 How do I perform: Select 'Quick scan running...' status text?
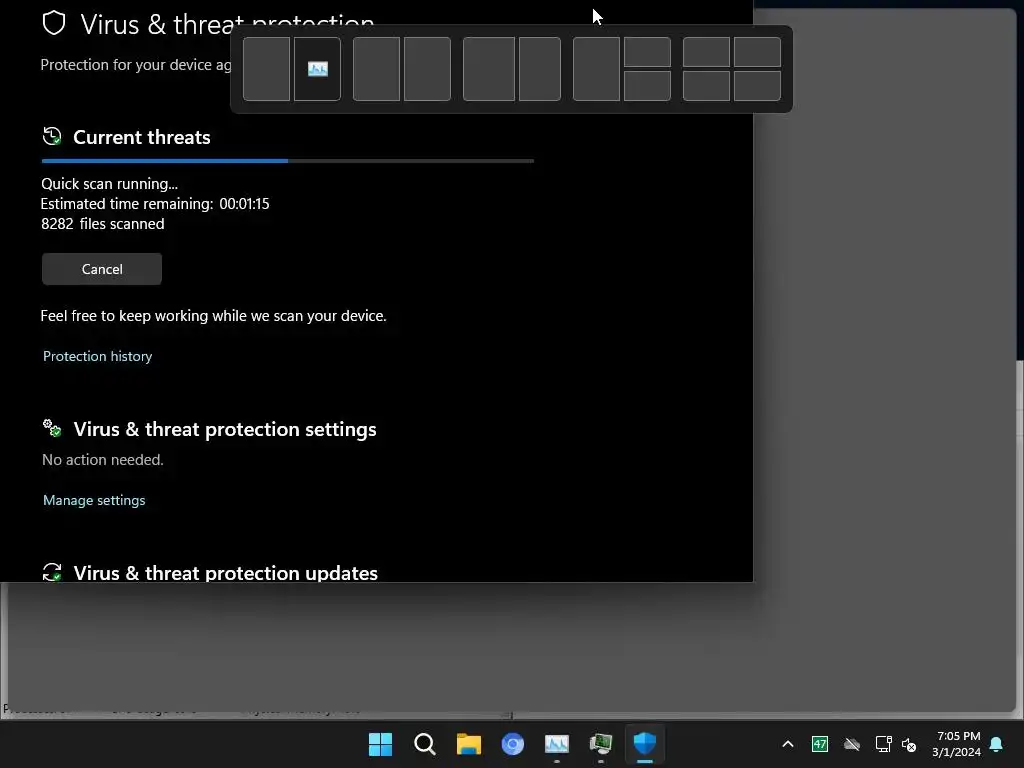pyautogui.click(x=109, y=184)
